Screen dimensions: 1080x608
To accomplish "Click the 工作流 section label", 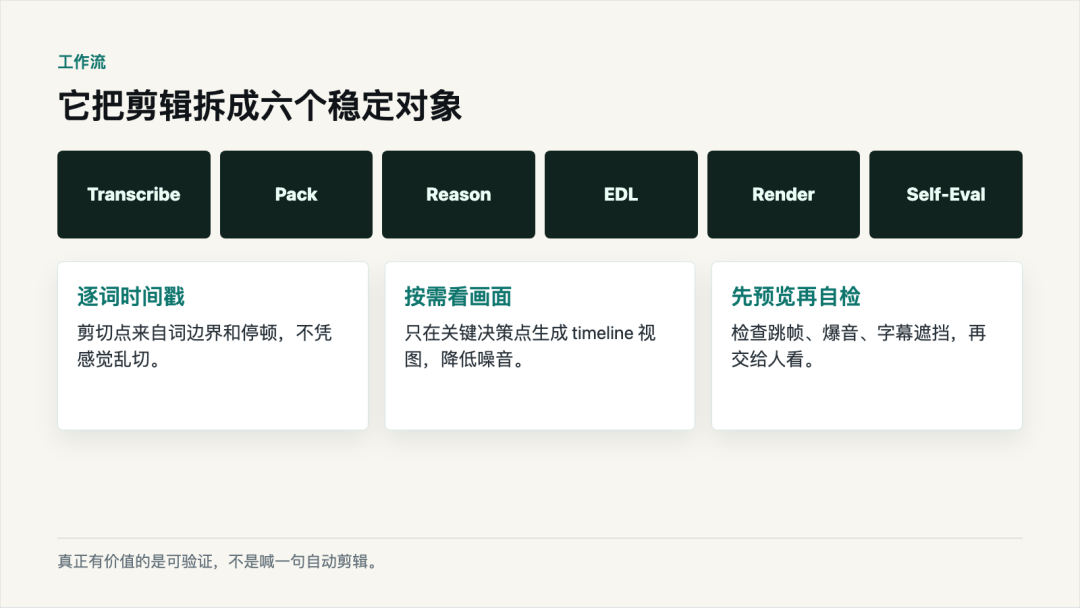I will (82, 62).
